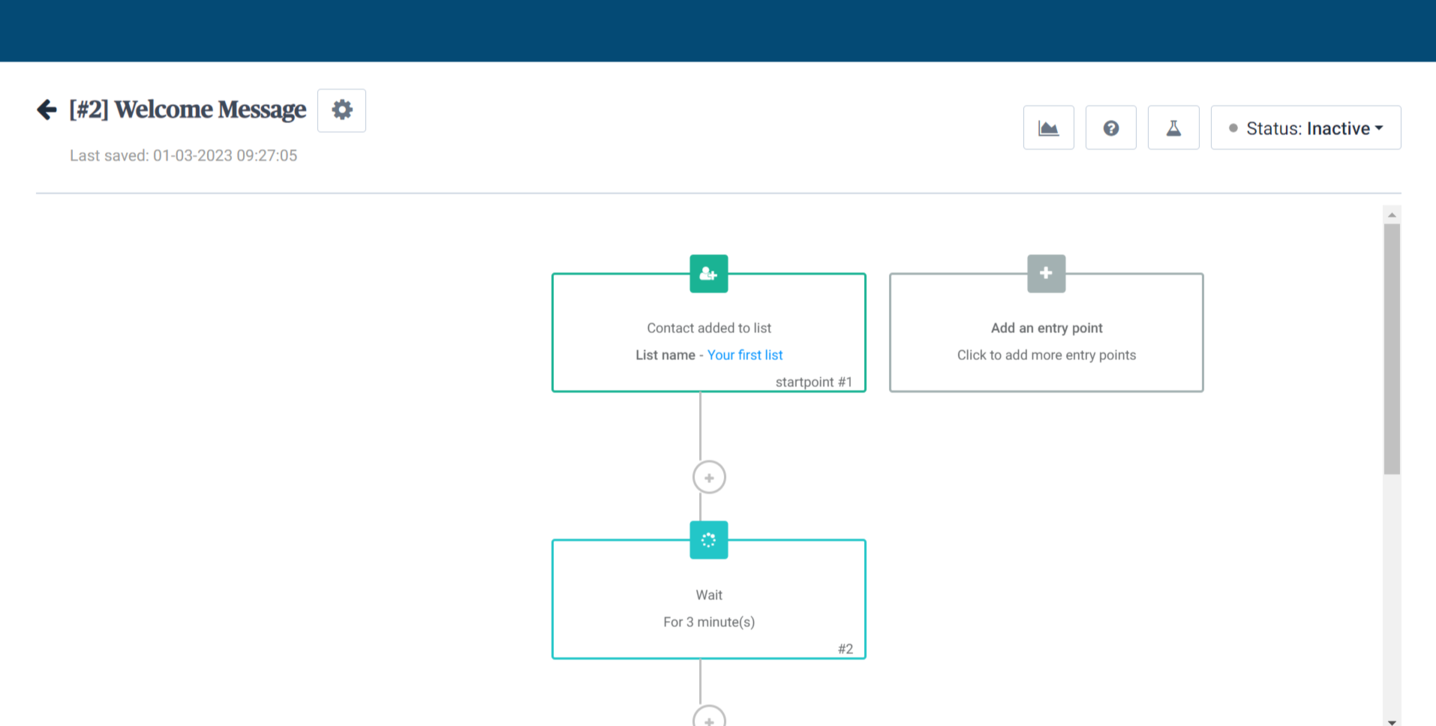The height and width of the screenshot is (726, 1436).
Task: Expand the Status: Inactive dropdown
Action: coord(1306,128)
